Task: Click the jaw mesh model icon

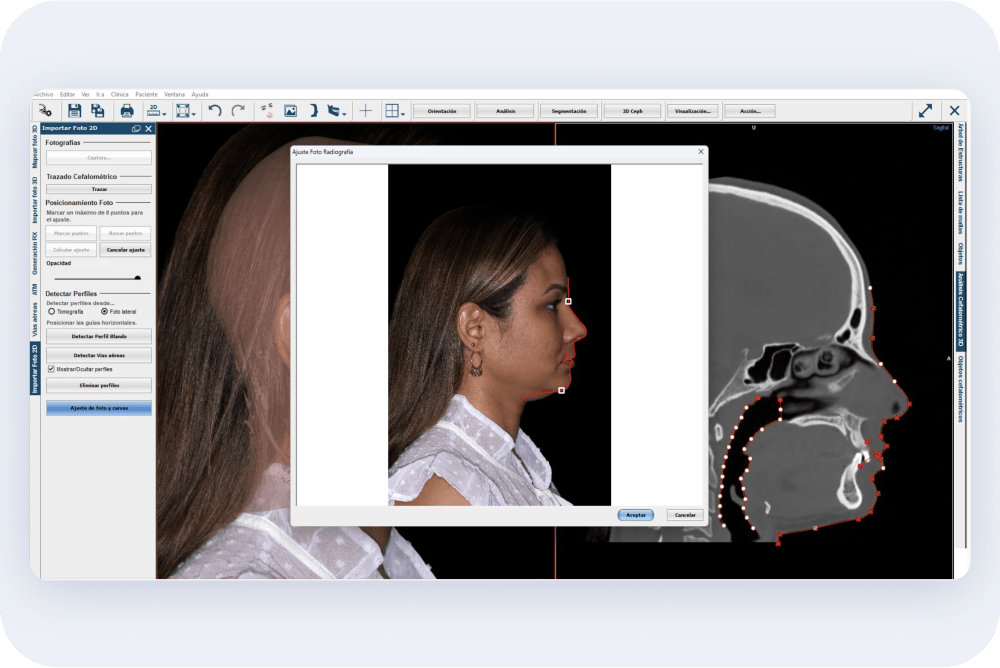Action: click(x=334, y=111)
